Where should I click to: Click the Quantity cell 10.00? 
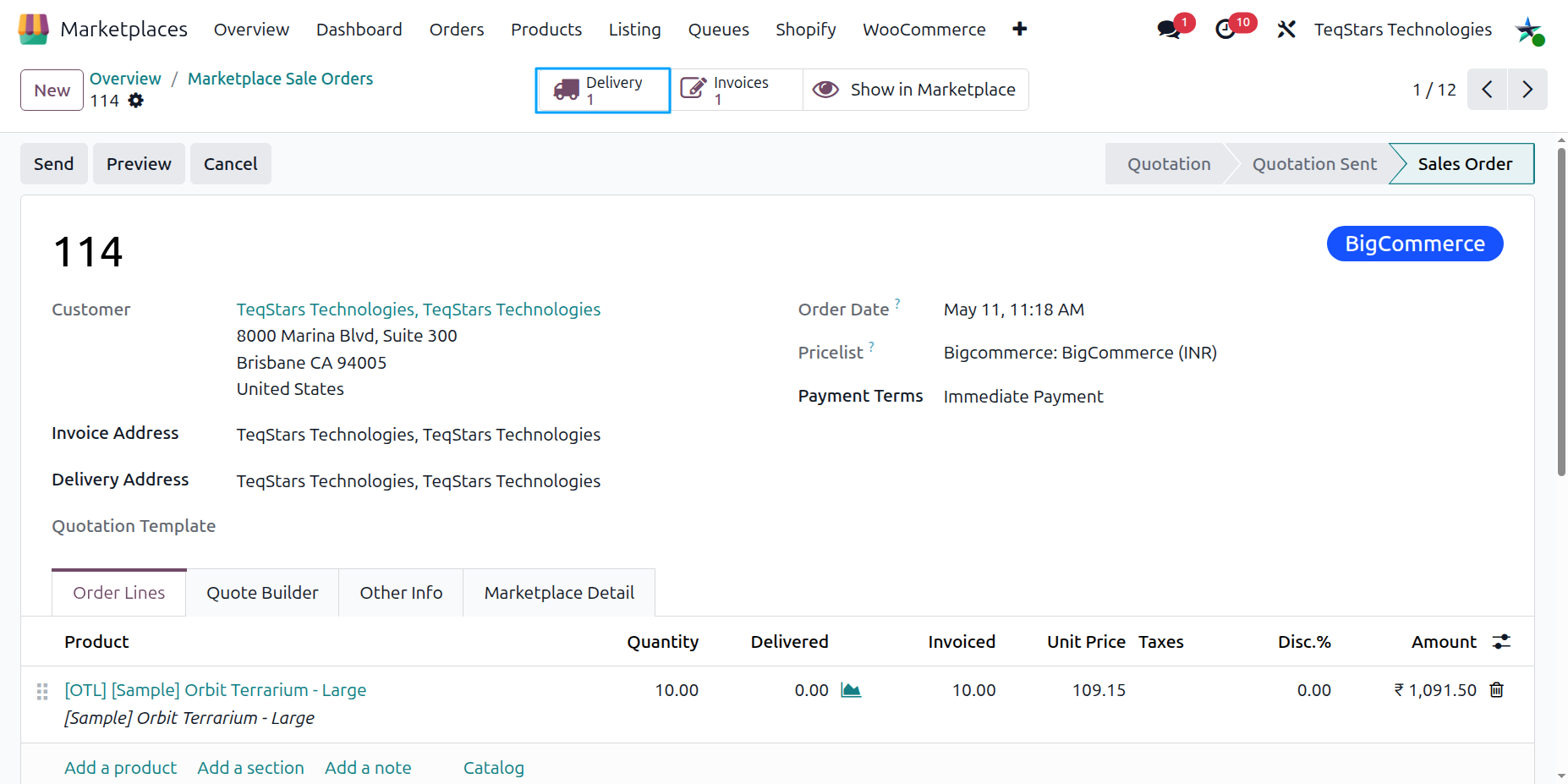pyautogui.click(x=677, y=690)
